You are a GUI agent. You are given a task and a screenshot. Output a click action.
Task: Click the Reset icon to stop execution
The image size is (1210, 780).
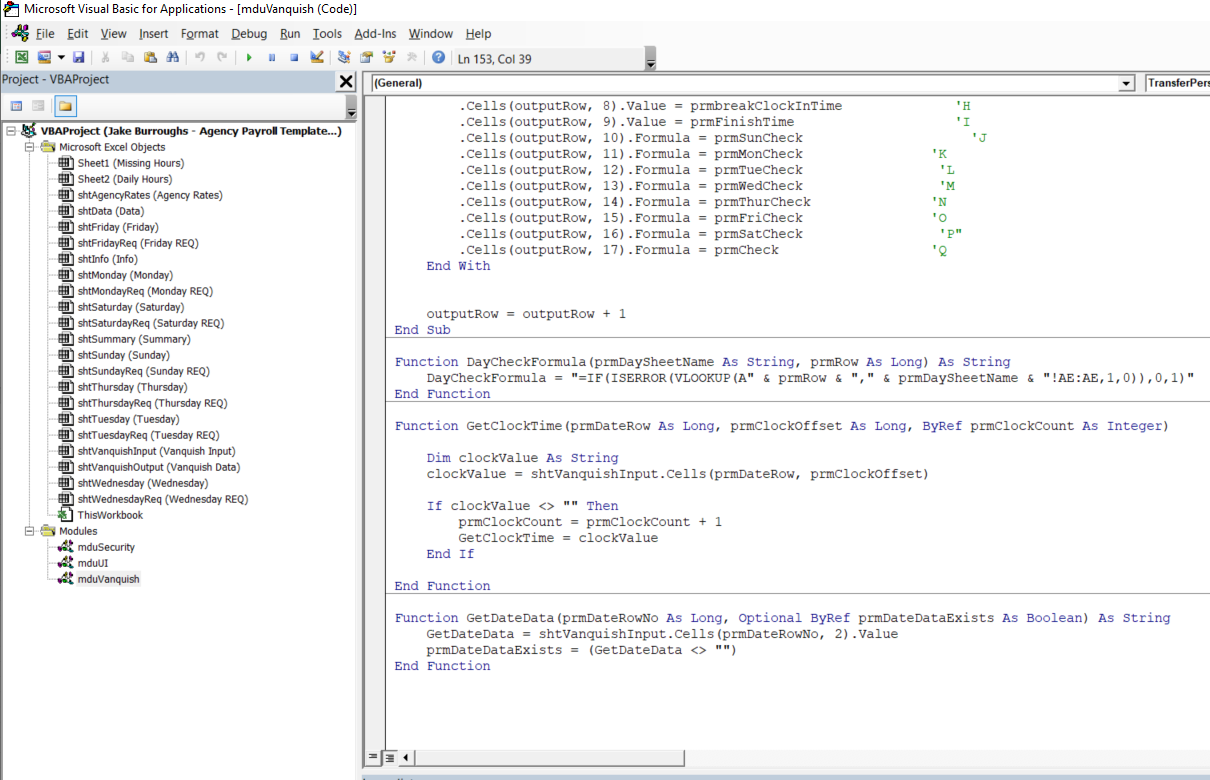coord(293,57)
